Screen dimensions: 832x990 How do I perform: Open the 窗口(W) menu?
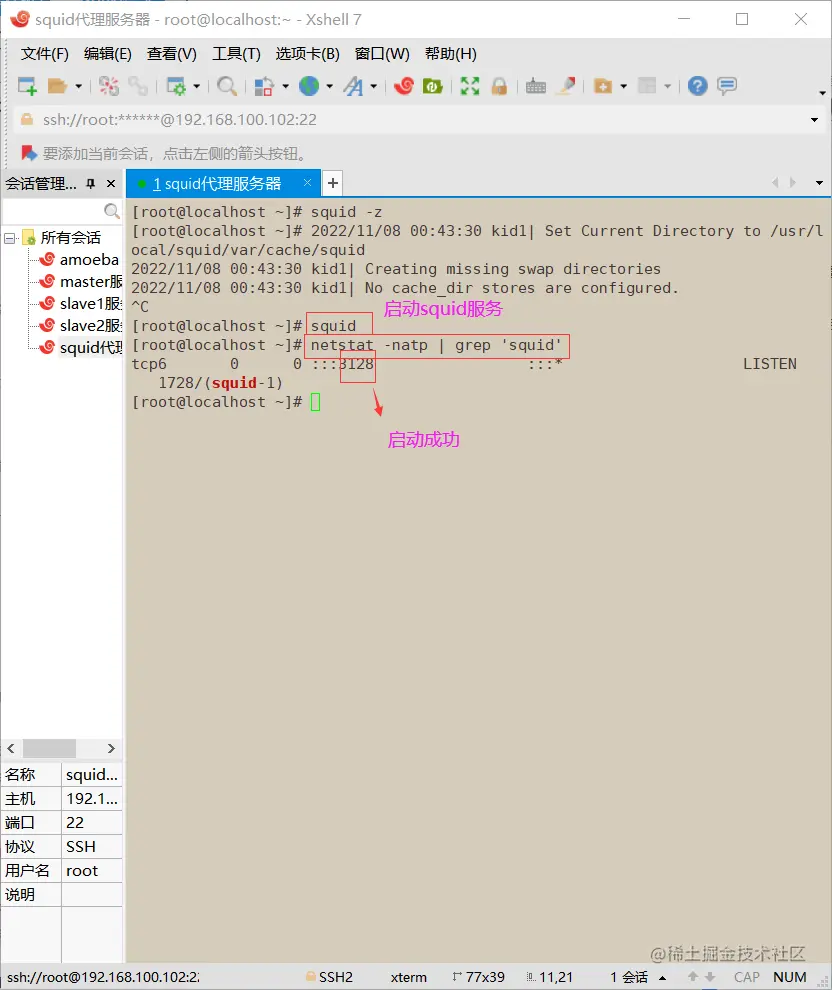click(x=382, y=54)
